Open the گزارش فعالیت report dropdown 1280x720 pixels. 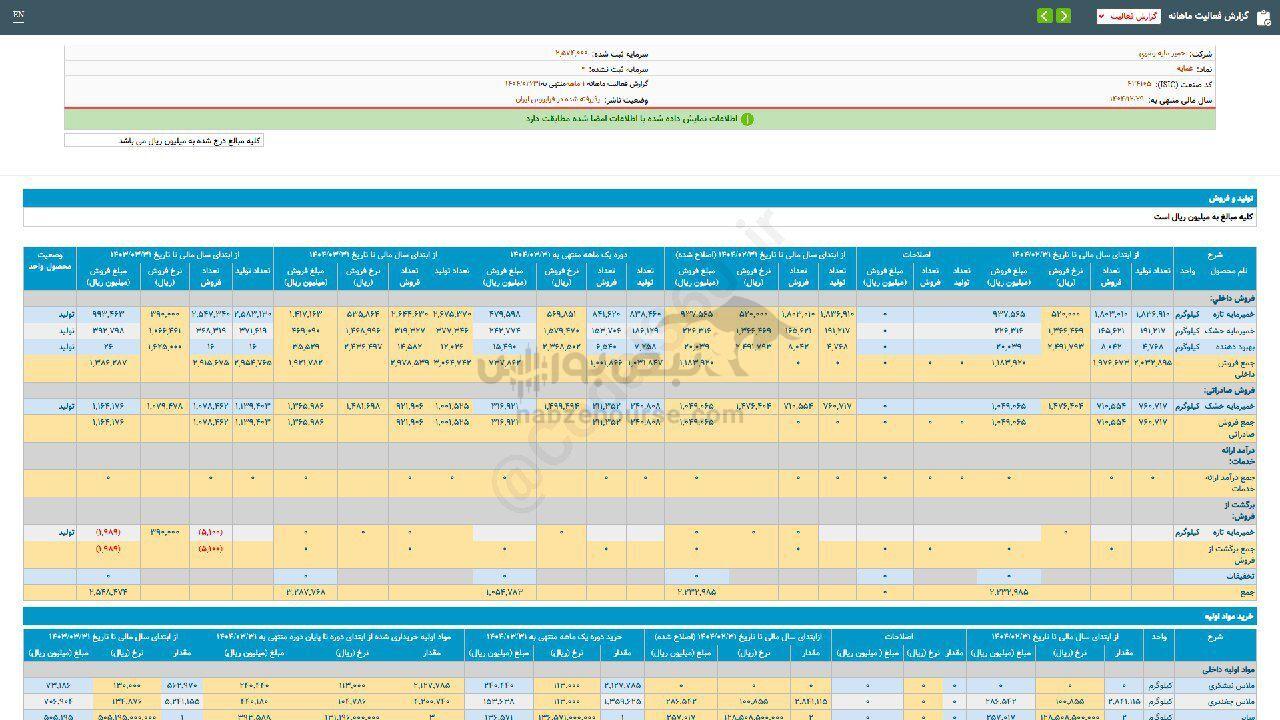1128,17
